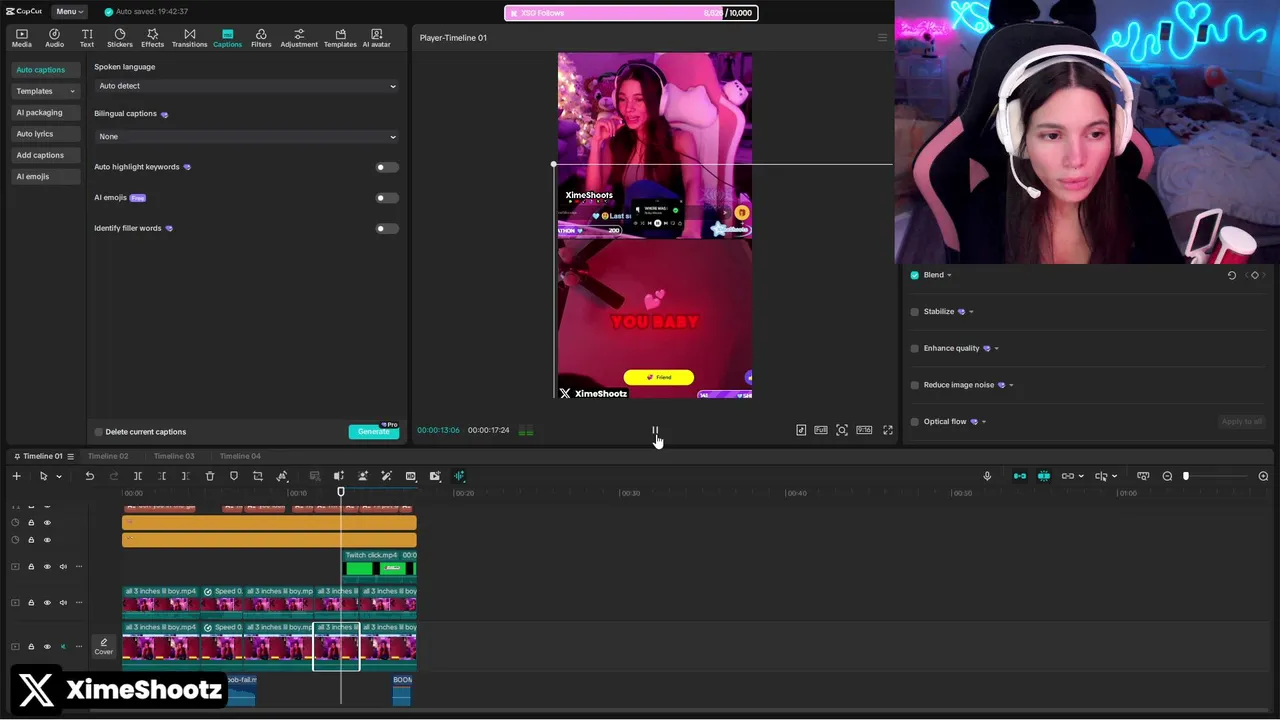Click the Cover edit button

[x=104, y=647]
